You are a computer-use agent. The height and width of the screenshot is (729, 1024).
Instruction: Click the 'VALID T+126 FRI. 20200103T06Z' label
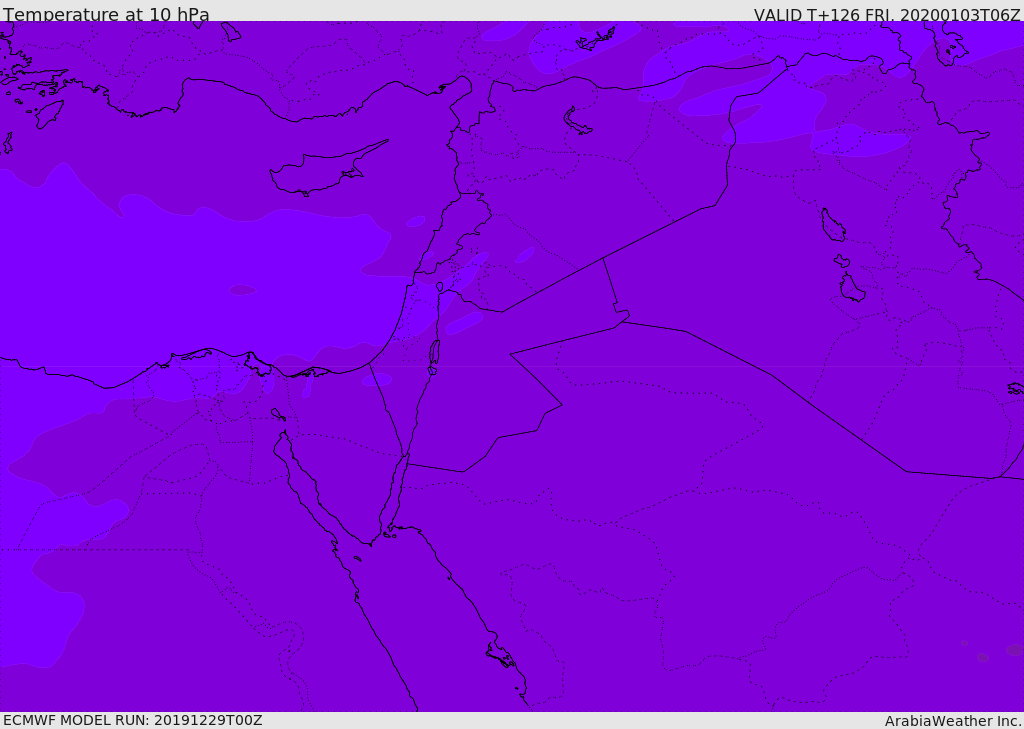point(887,15)
